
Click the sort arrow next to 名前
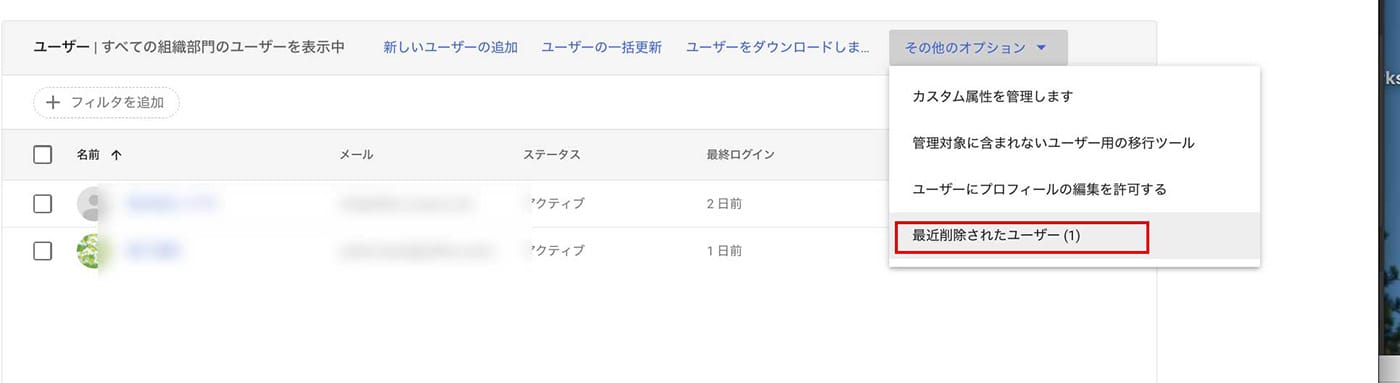pos(117,155)
